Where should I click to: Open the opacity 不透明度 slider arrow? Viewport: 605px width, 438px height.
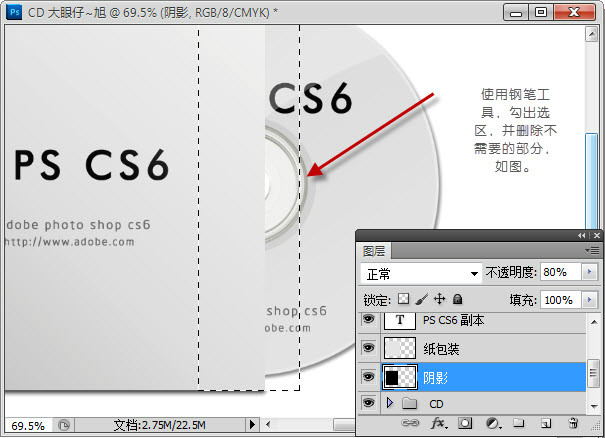(x=587, y=272)
